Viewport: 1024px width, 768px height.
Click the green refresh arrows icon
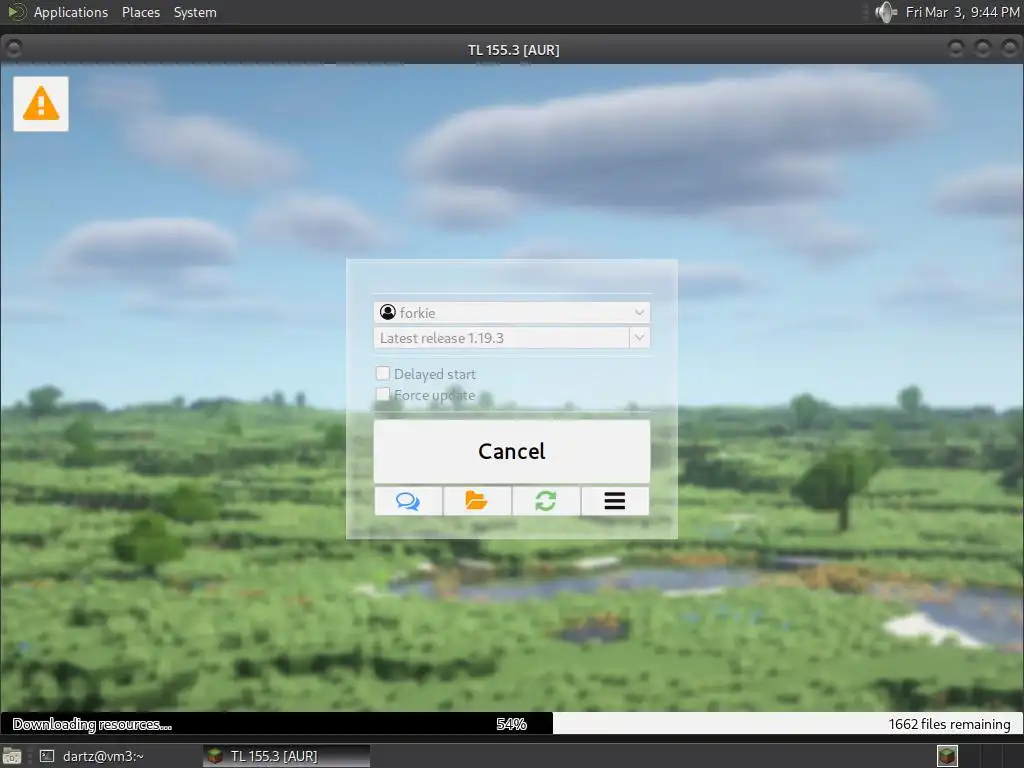(x=546, y=501)
